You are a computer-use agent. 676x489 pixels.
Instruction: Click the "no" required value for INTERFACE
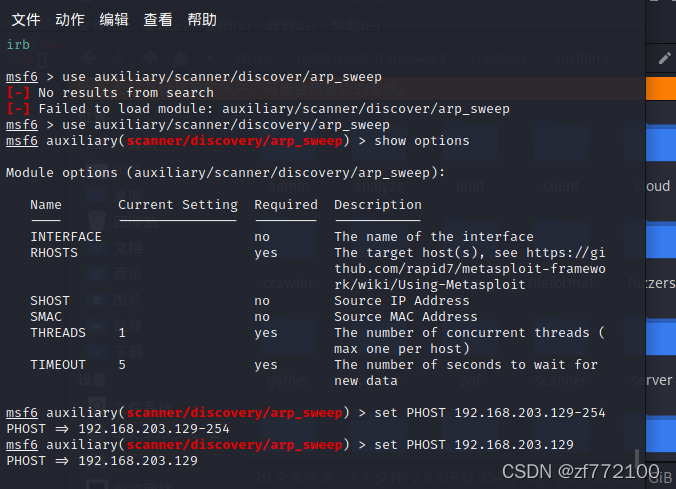[x=262, y=237]
